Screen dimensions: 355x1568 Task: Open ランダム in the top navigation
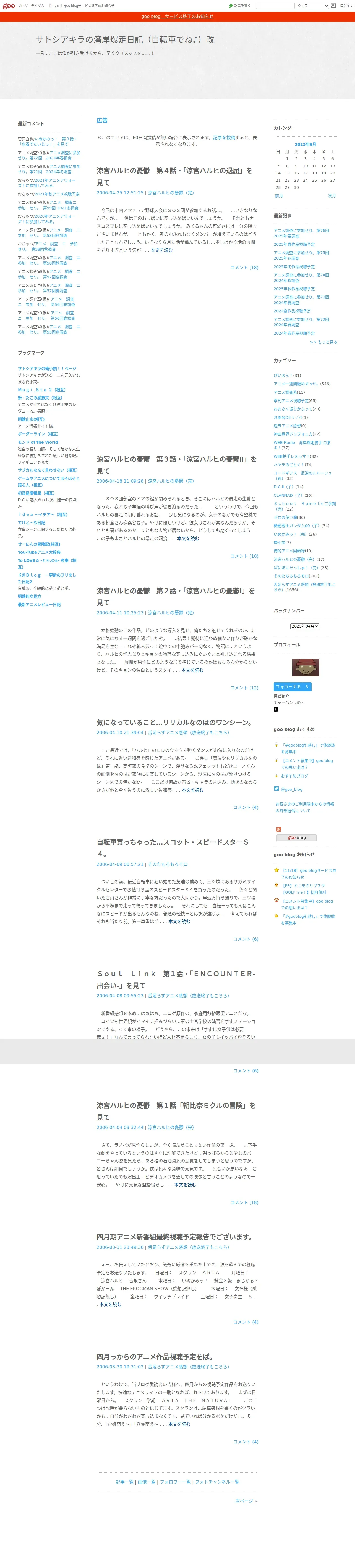37,6
